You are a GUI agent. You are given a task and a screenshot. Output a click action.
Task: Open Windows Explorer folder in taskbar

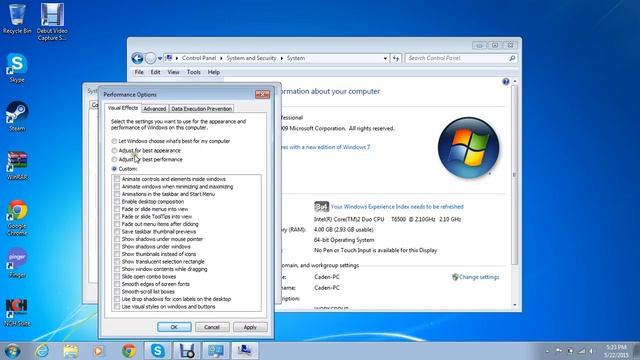tap(71, 351)
